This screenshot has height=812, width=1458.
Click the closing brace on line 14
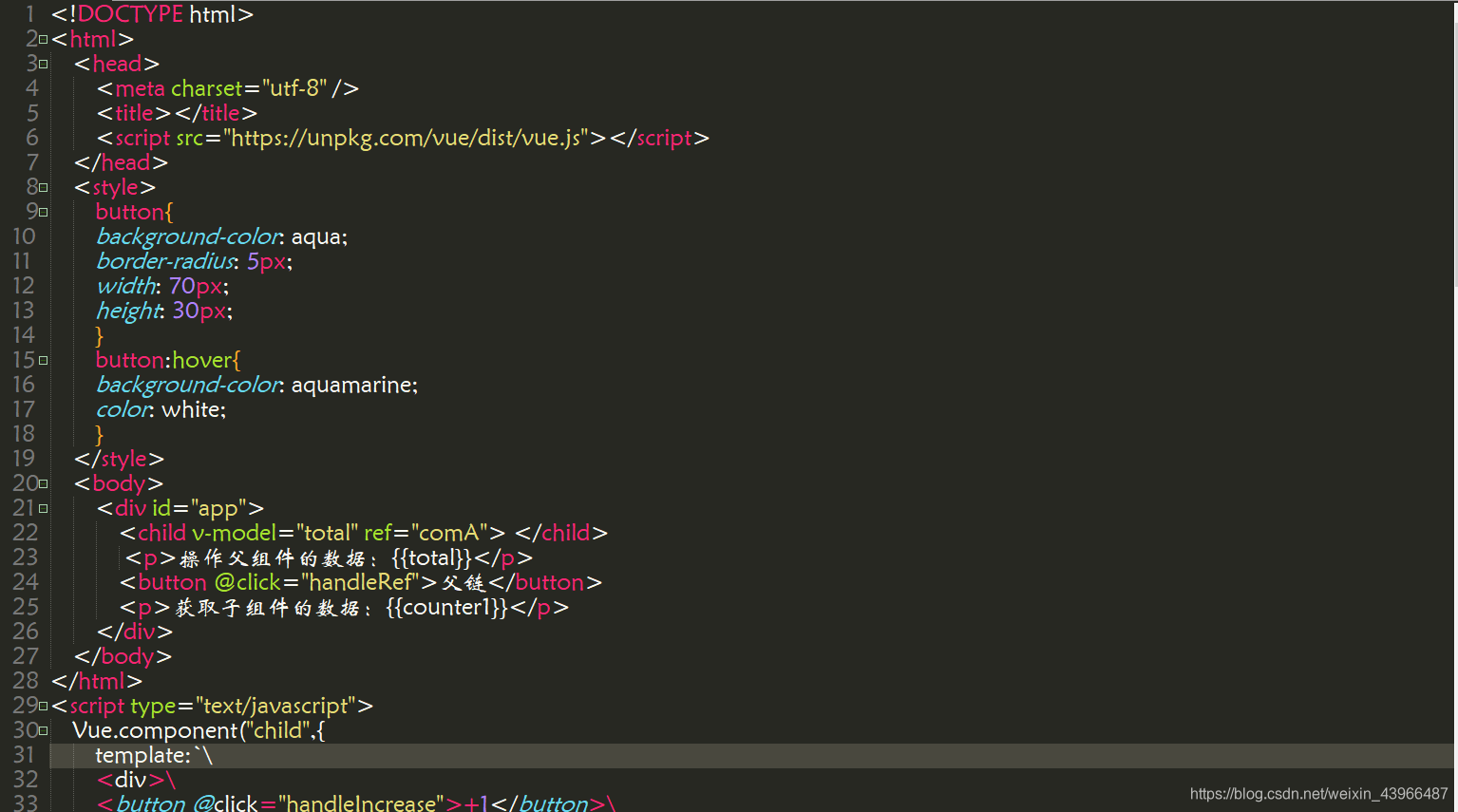pos(99,336)
